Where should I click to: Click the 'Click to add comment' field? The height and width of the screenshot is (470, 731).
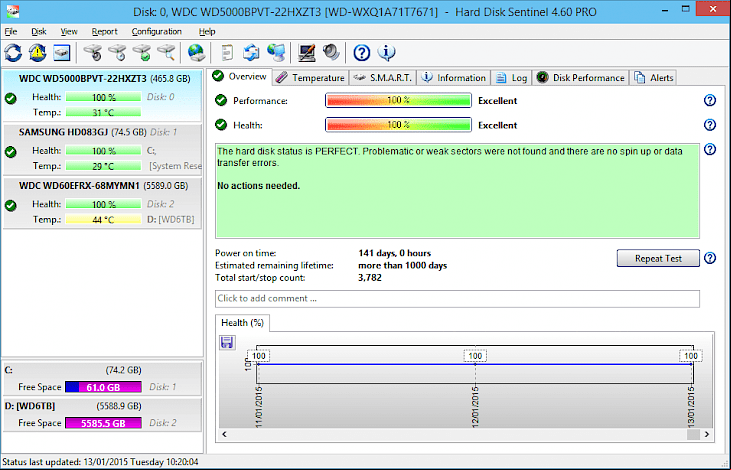point(457,298)
